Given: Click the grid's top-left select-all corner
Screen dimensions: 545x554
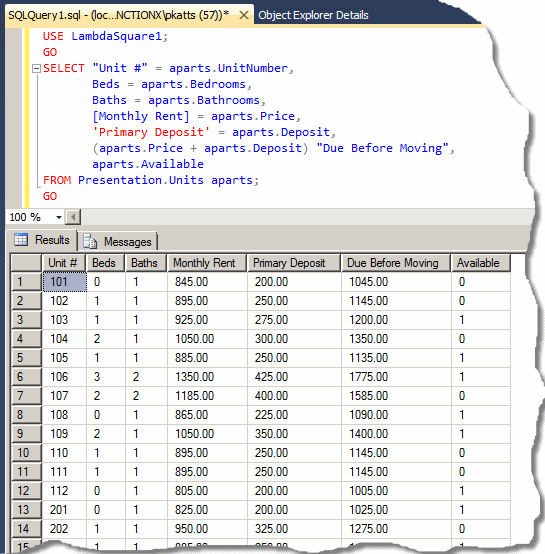Looking at the screenshot, I should (26, 263).
